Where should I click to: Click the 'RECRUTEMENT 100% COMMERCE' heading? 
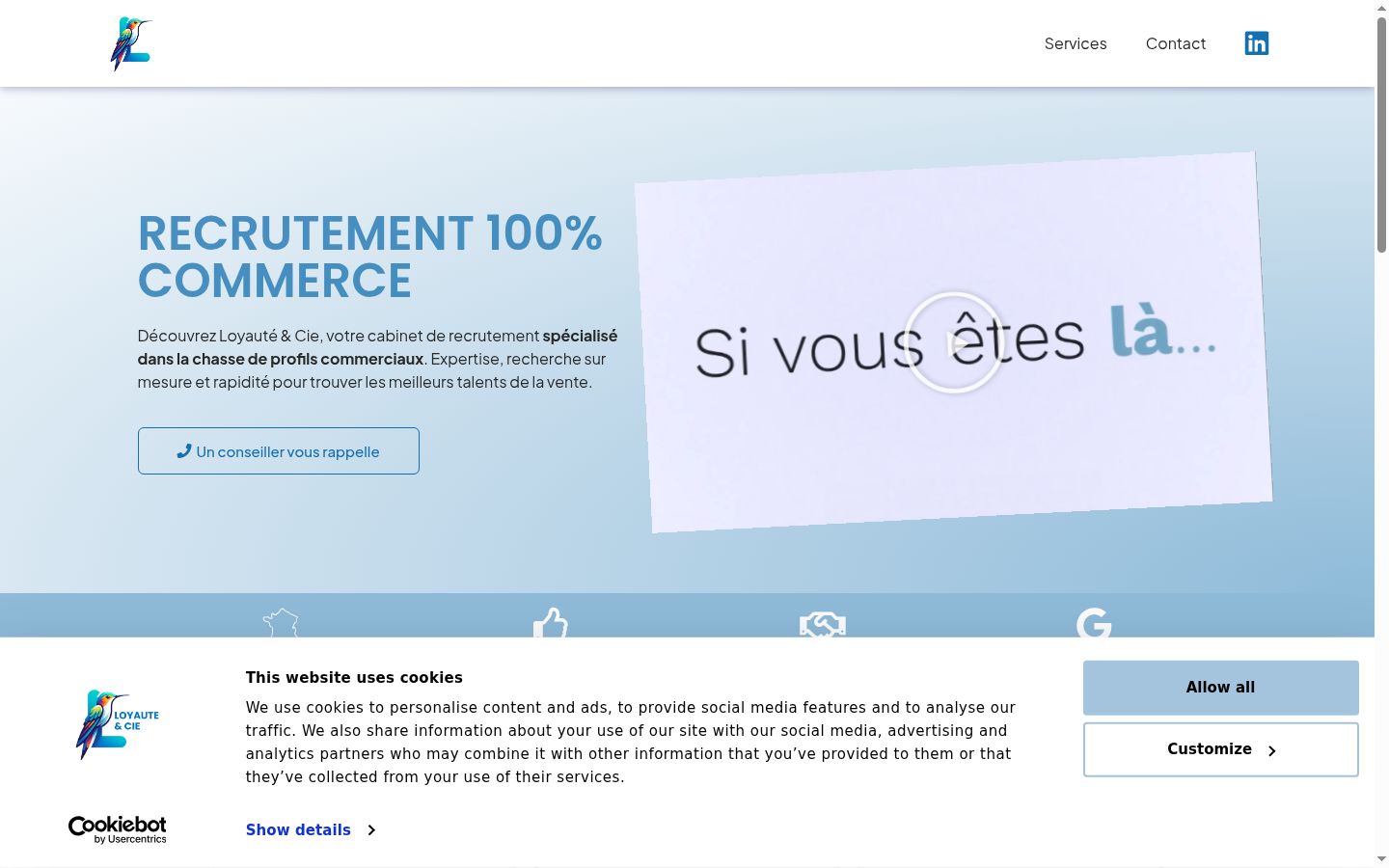click(370, 257)
